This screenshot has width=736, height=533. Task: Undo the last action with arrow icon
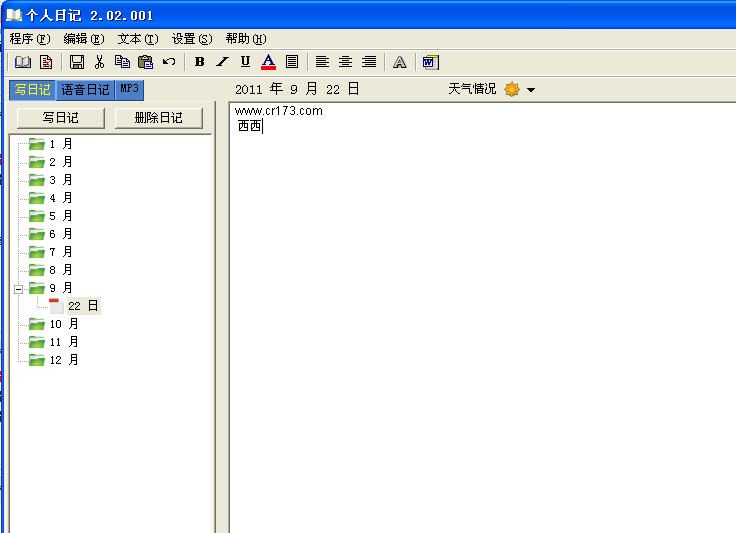coord(169,61)
